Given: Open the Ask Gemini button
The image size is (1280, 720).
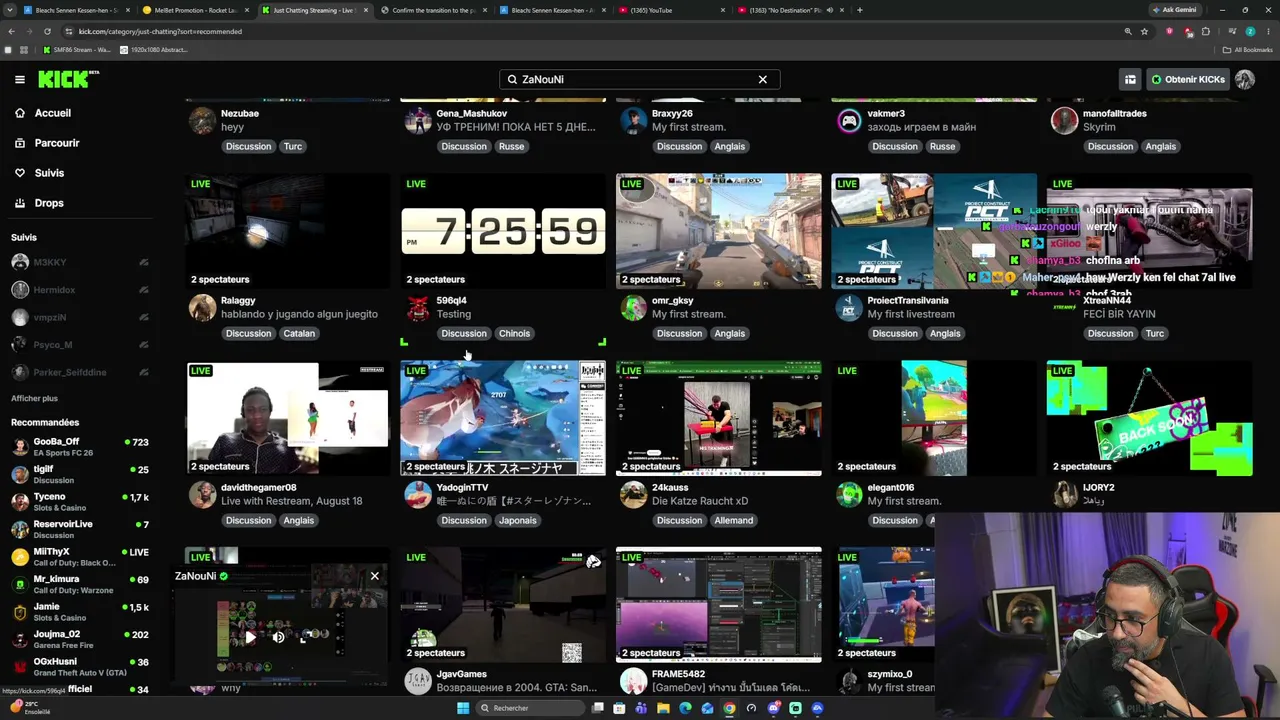Looking at the screenshot, I should tap(1176, 10).
